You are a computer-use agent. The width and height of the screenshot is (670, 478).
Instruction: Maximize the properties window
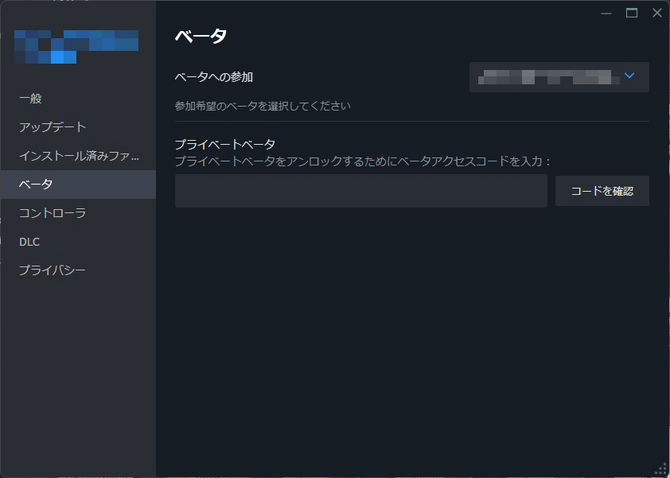click(631, 13)
